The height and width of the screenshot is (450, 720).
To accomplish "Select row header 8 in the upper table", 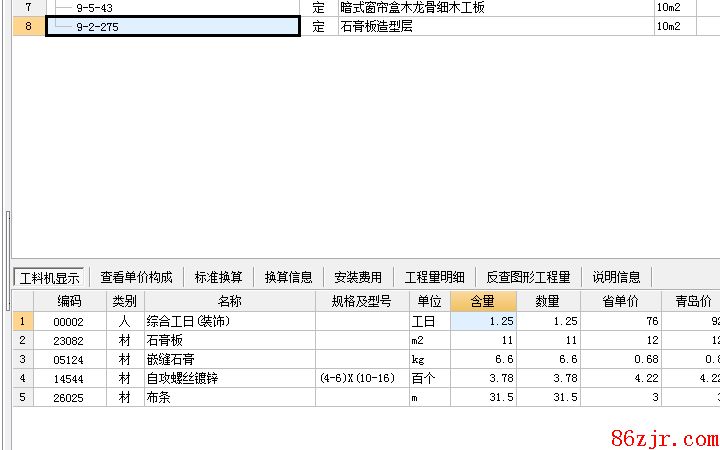I will 28,27.
